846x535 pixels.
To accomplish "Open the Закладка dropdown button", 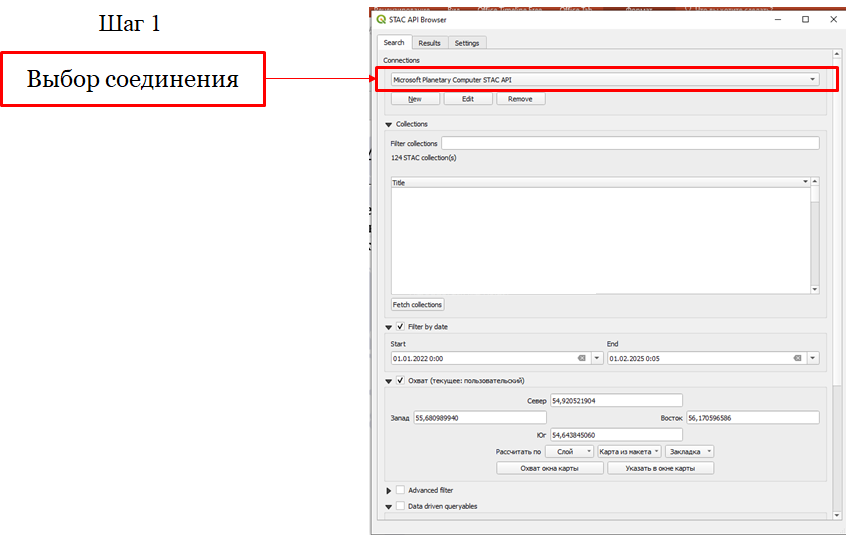I will coord(690,451).
